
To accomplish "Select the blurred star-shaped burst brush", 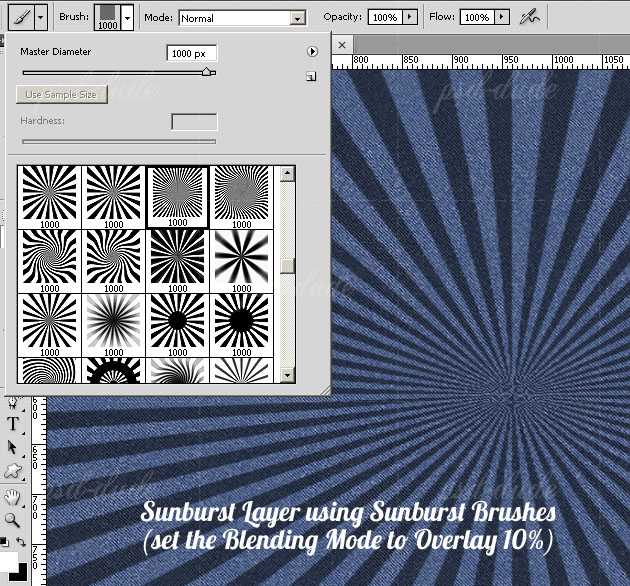I will (x=241, y=261).
